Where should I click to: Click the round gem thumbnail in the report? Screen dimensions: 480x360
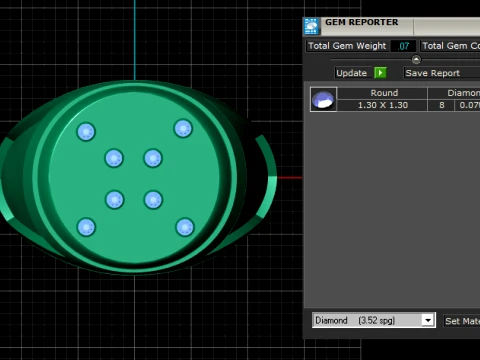coord(323,99)
